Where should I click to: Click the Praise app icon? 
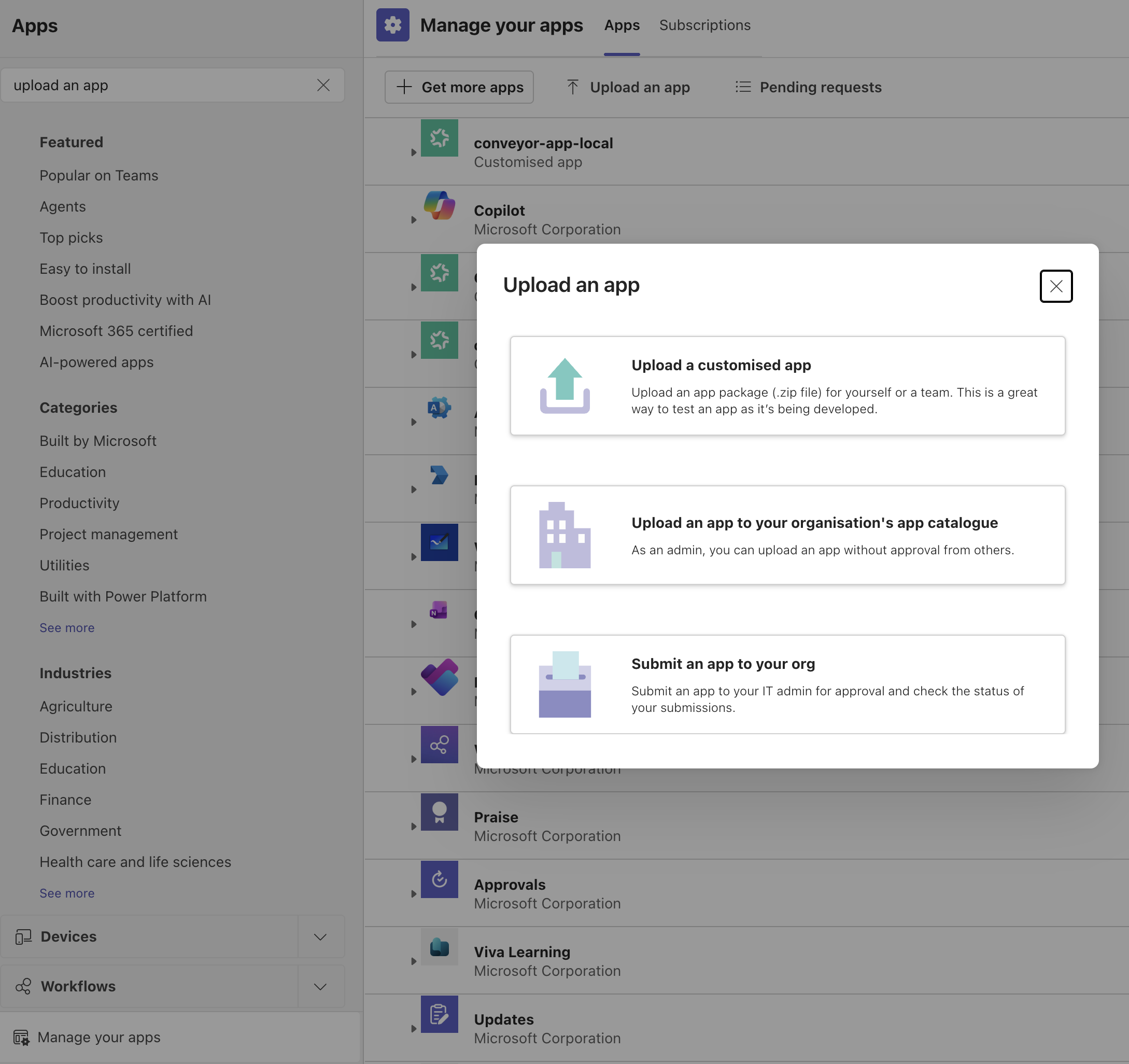(x=439, y=812)
